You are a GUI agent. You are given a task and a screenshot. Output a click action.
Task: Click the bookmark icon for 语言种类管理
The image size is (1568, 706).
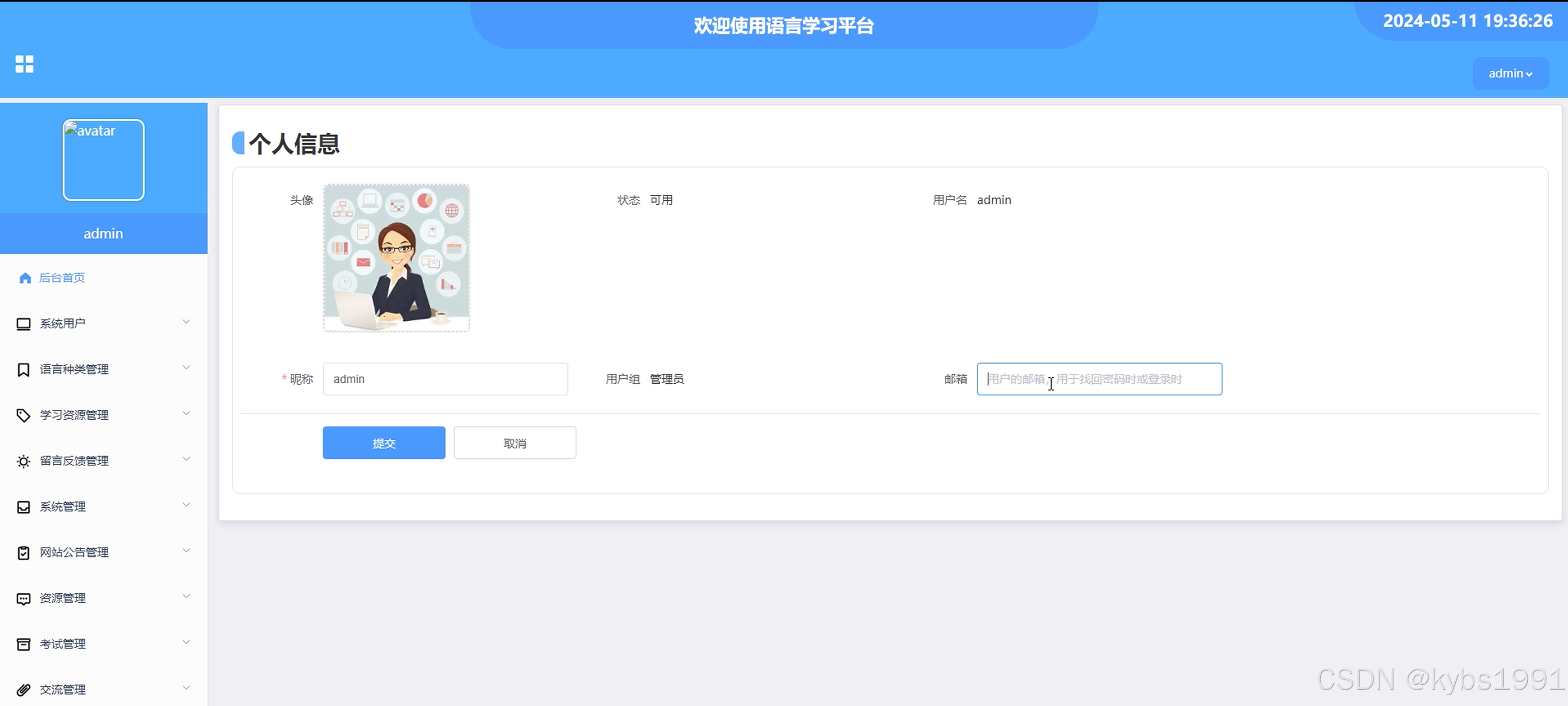pyautogui.click(x=23, y=370)
